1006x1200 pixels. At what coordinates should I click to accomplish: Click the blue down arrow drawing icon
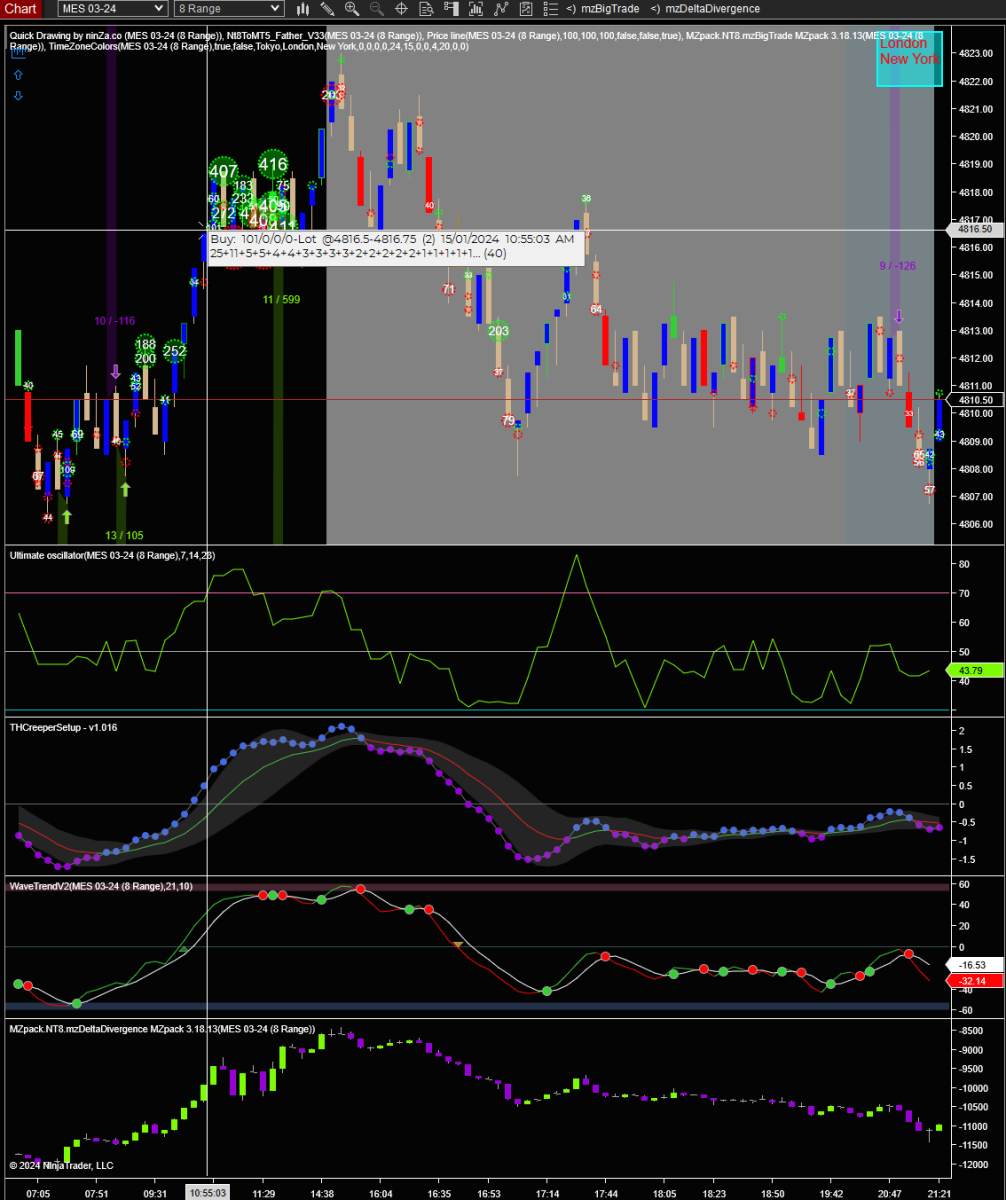(x=18, y=96)
